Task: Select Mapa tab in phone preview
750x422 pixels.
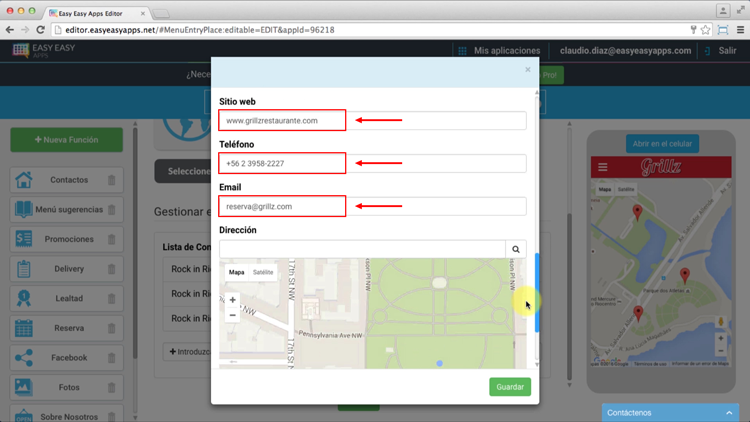Action: (x=605, y=189)
